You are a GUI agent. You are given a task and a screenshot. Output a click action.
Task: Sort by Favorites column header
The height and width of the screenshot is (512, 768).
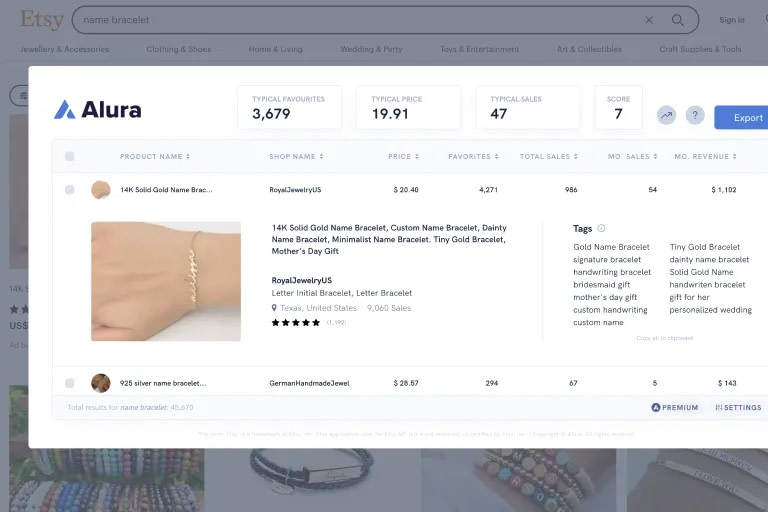point(473,156)
